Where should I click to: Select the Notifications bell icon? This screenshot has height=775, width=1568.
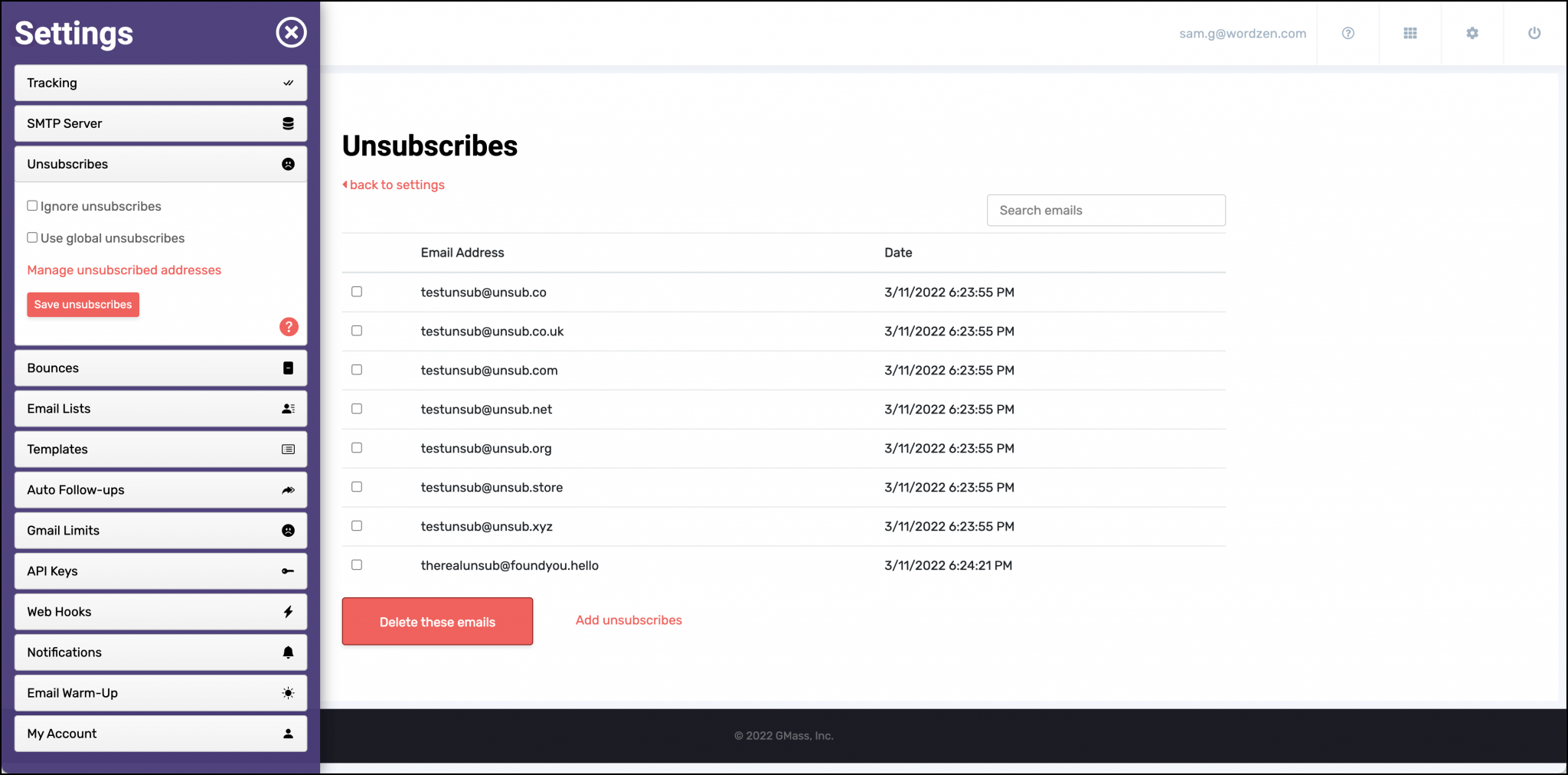point(288,652)
